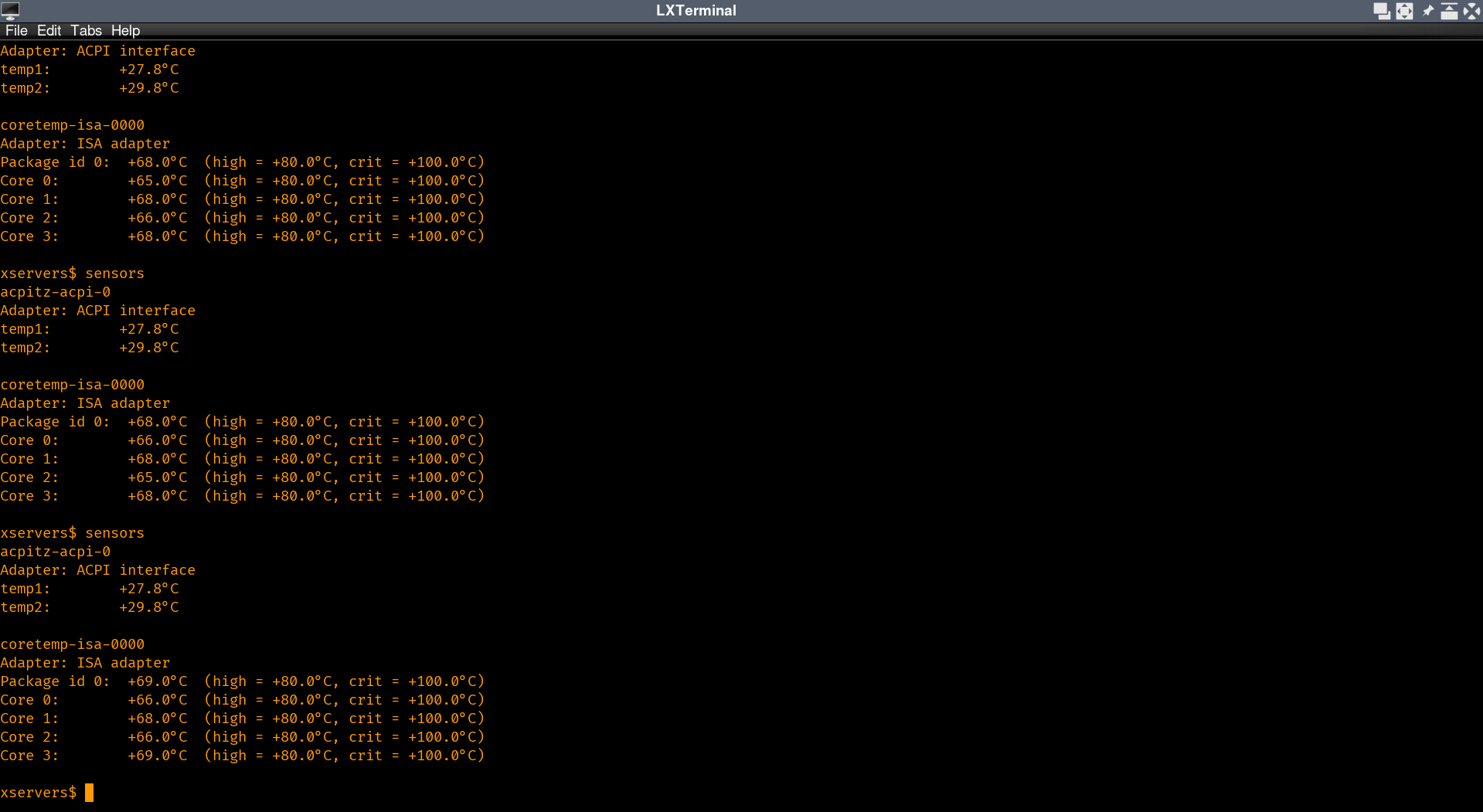
Task: Click the empty xservers$ prompt text
Action: coord(39,793)
